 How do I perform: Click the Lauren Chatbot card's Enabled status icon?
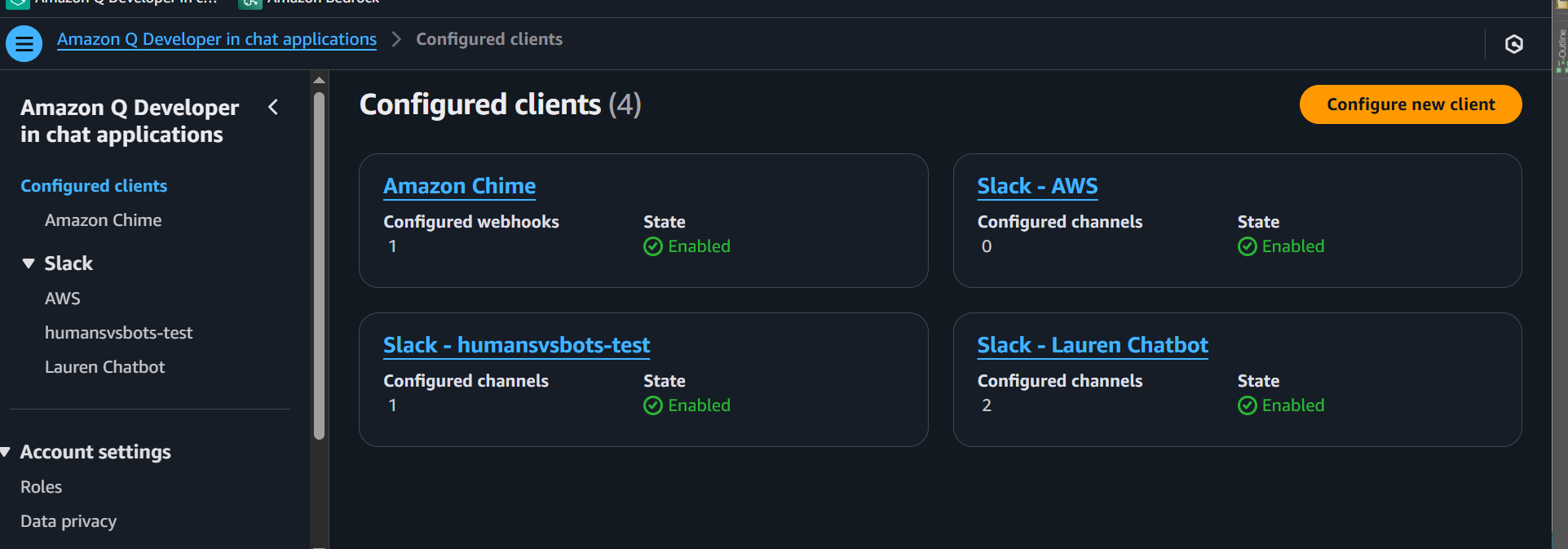pos(1247,405)
